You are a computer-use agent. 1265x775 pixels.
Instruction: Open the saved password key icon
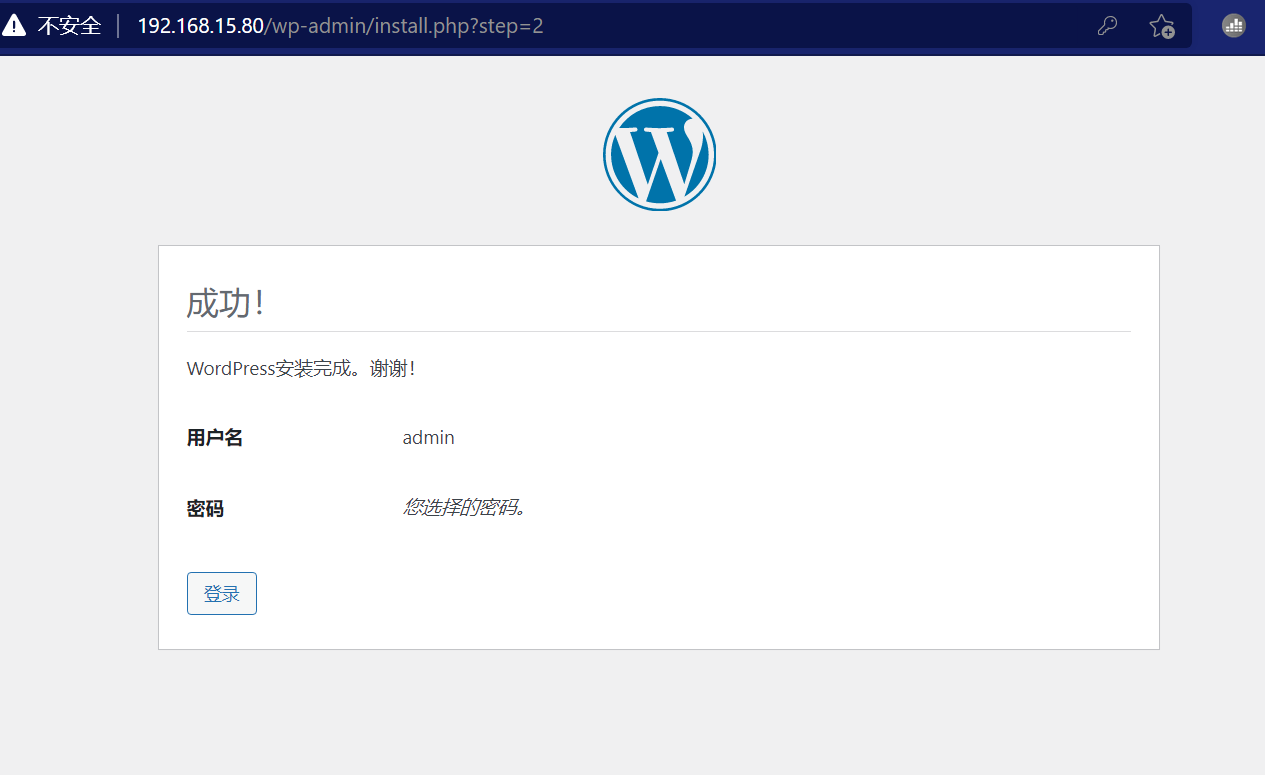coord(1106,26)
